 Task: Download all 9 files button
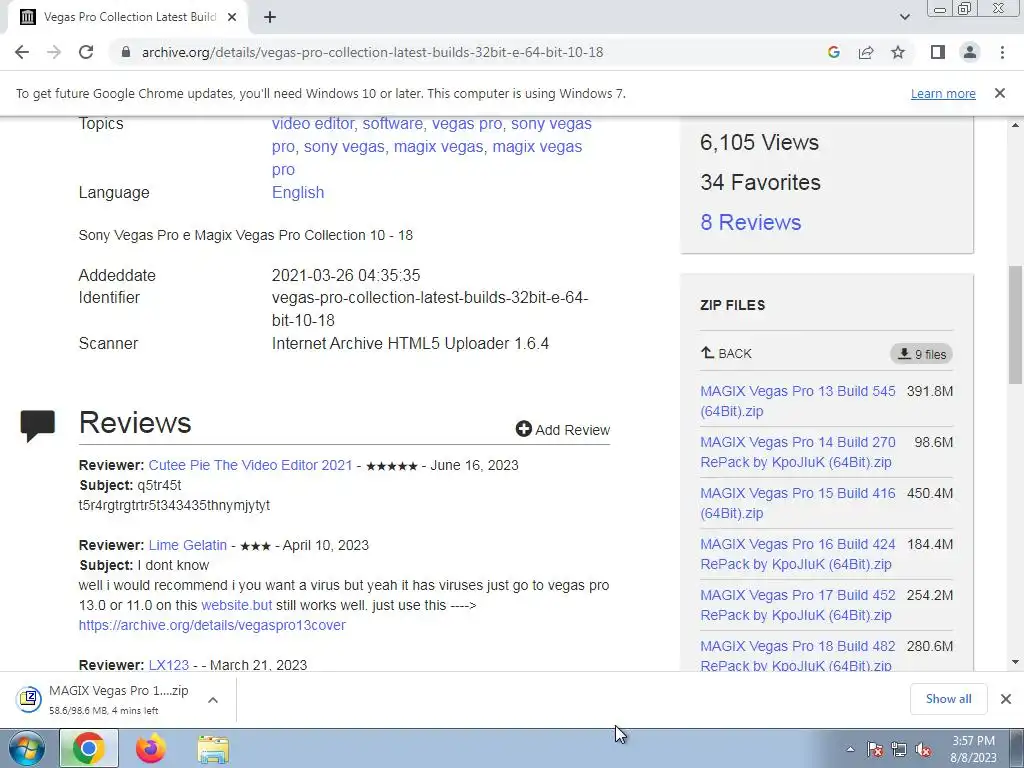pyautogui.click(x=921, y=354)
